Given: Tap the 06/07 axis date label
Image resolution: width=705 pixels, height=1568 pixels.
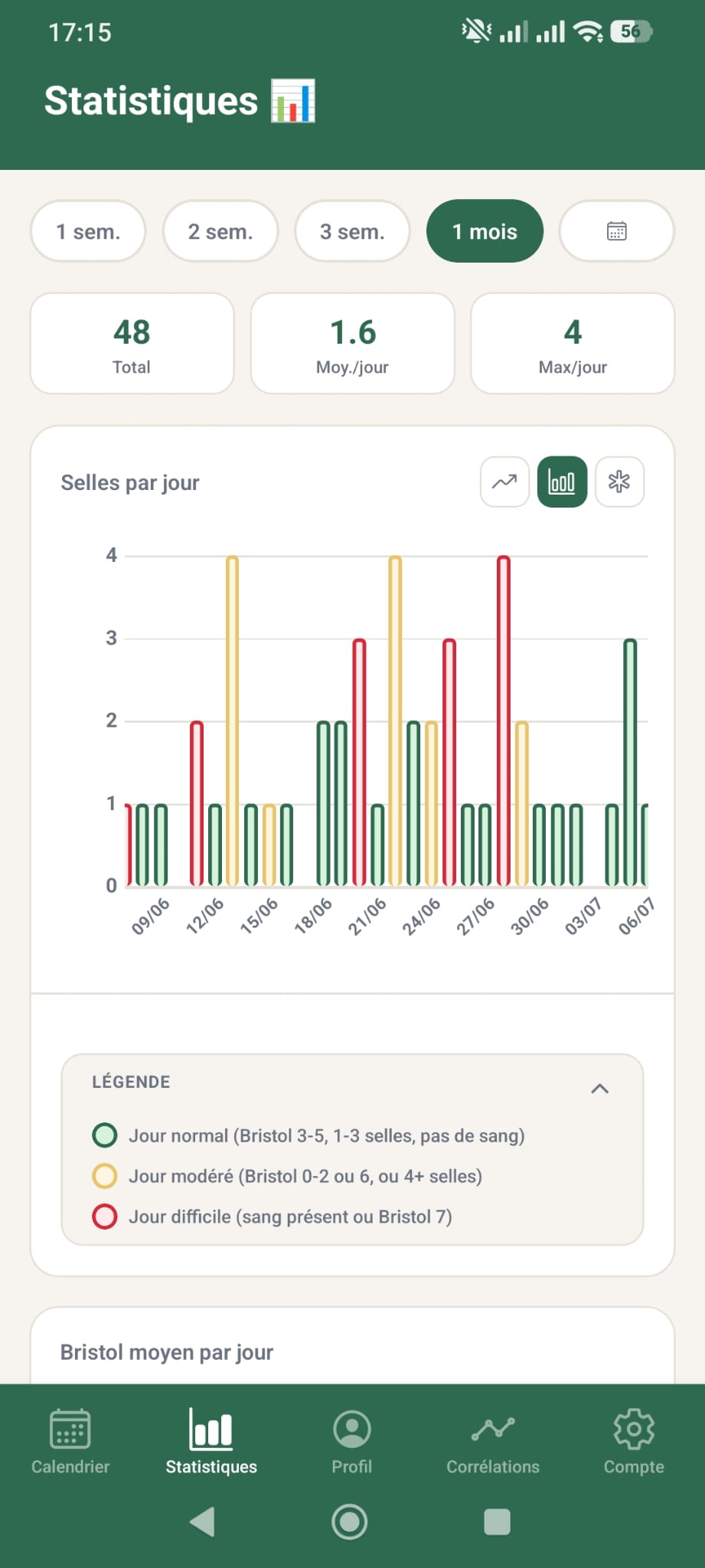Looking at the screenshot, I should point(637,916).
